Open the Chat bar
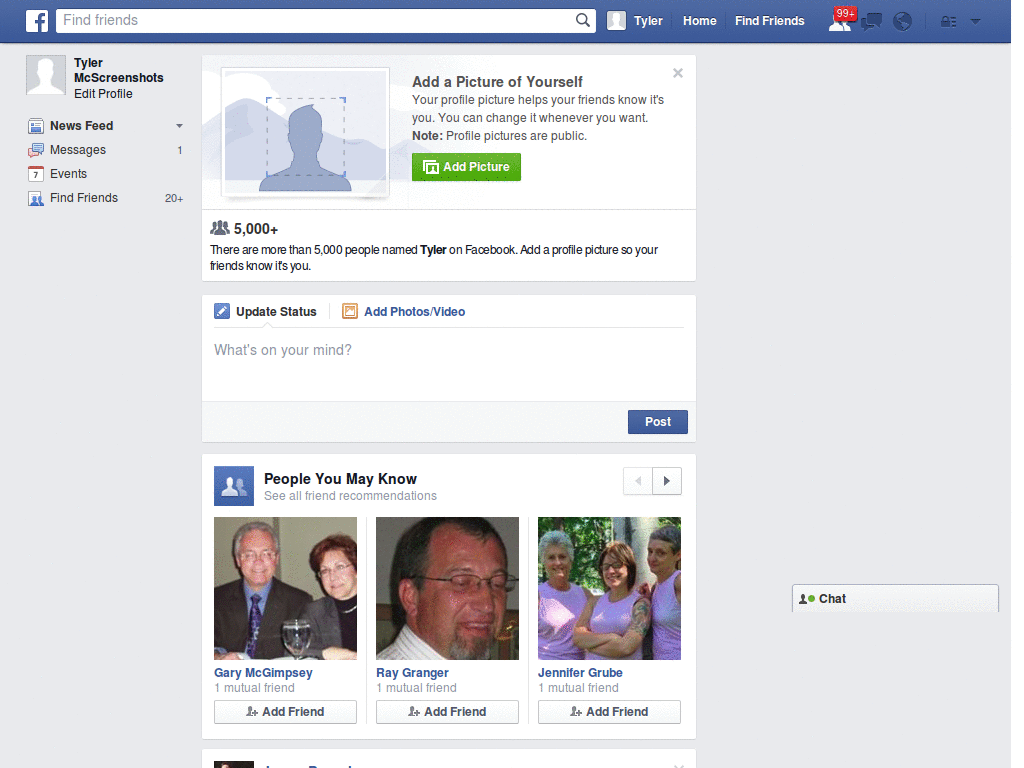The width and height of the screenshot is (1024, 768). (895, 599)
